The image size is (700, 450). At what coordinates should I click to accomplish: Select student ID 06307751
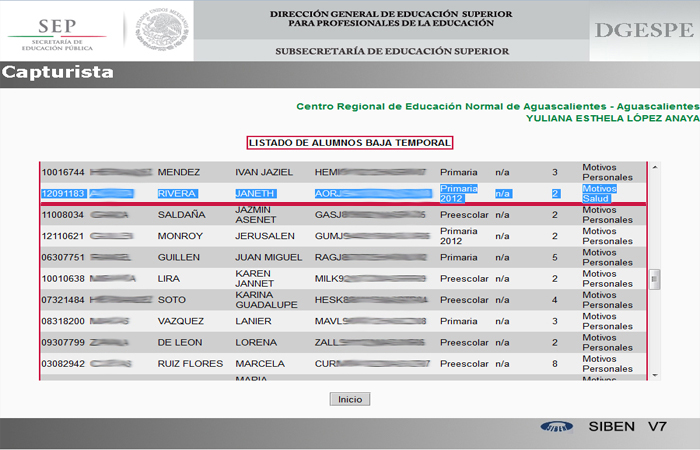63,258
